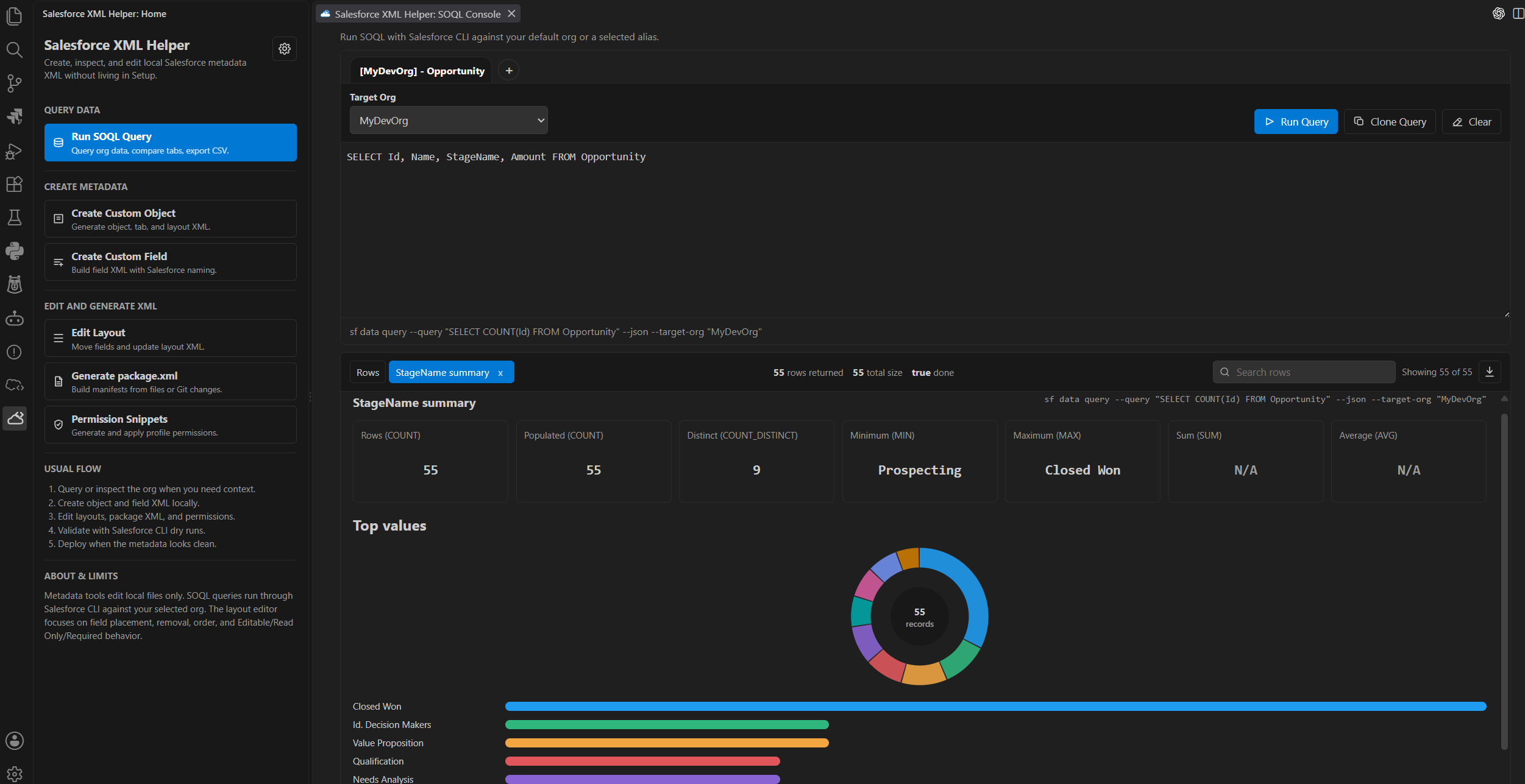
Task: Click the Run Query button
Action: coord(1296,122)
